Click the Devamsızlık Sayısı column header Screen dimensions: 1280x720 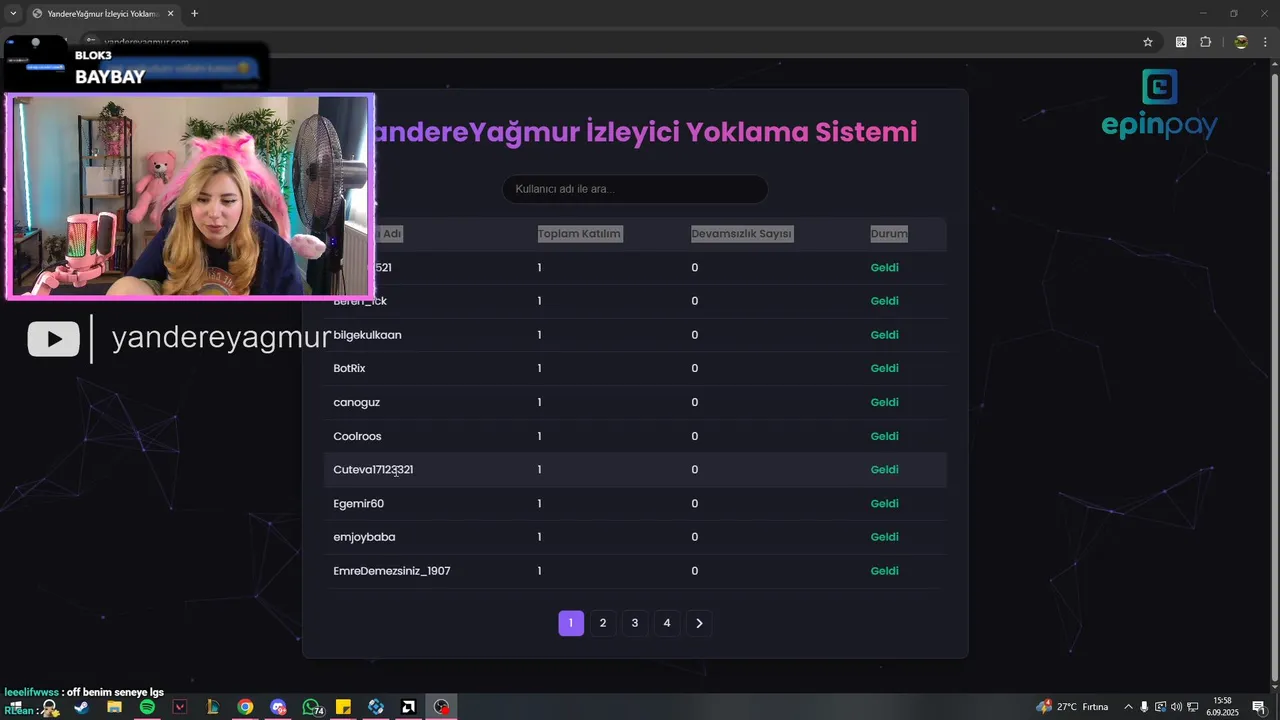point(741,234)
